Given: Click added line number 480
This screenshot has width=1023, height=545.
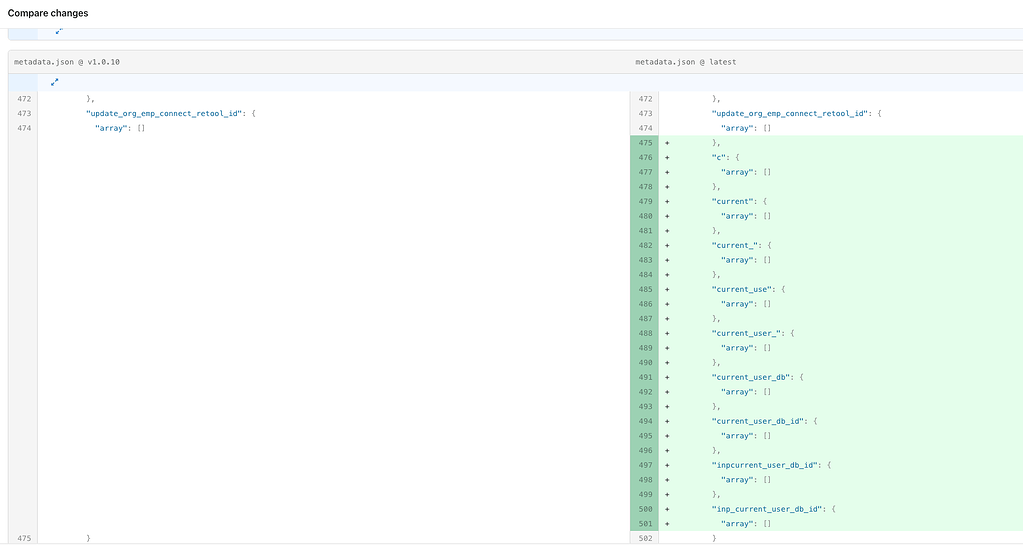Looking at the screenshot, I should (x=645, y=216).
